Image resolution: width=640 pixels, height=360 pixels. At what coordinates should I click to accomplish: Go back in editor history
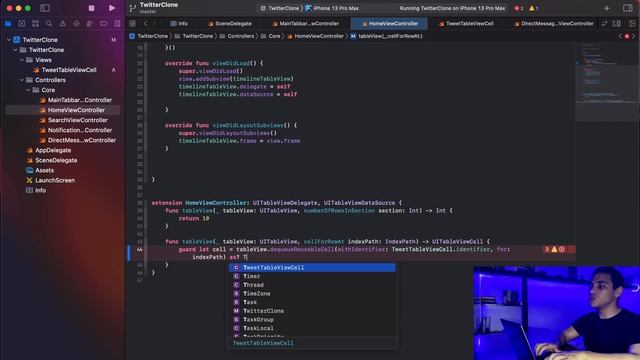tap(145, 24)
